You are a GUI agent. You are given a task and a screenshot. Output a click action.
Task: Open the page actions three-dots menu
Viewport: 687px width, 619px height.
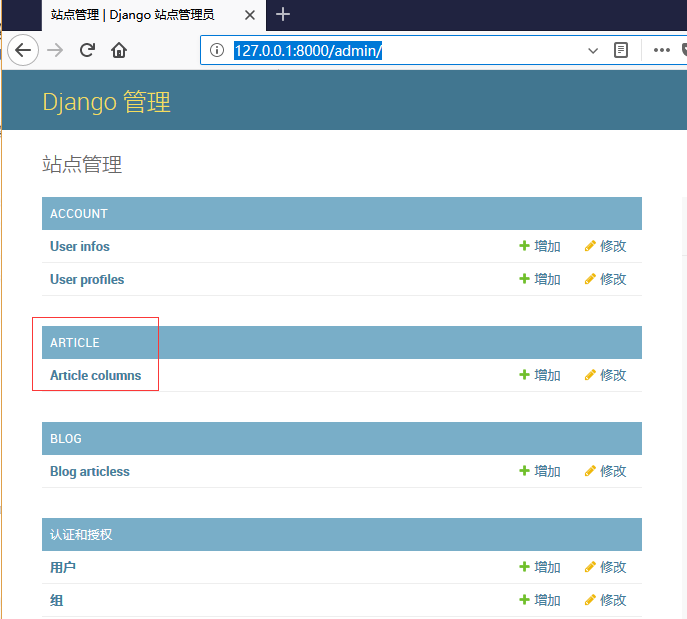point(661,50)
